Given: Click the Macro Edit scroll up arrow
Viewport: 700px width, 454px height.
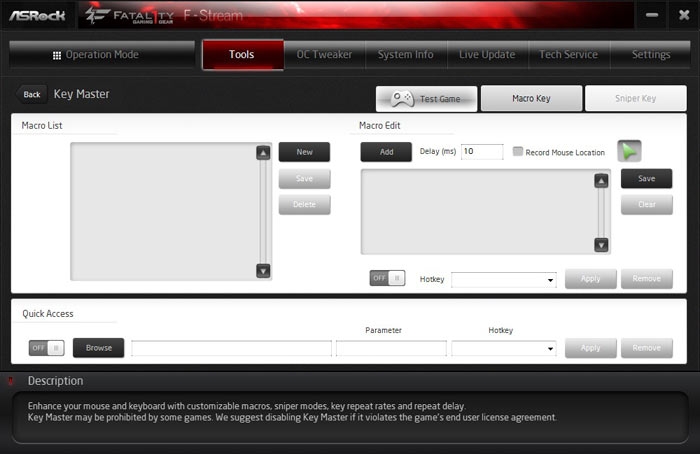Looking at the screenshot, I should tap(601, 181).
